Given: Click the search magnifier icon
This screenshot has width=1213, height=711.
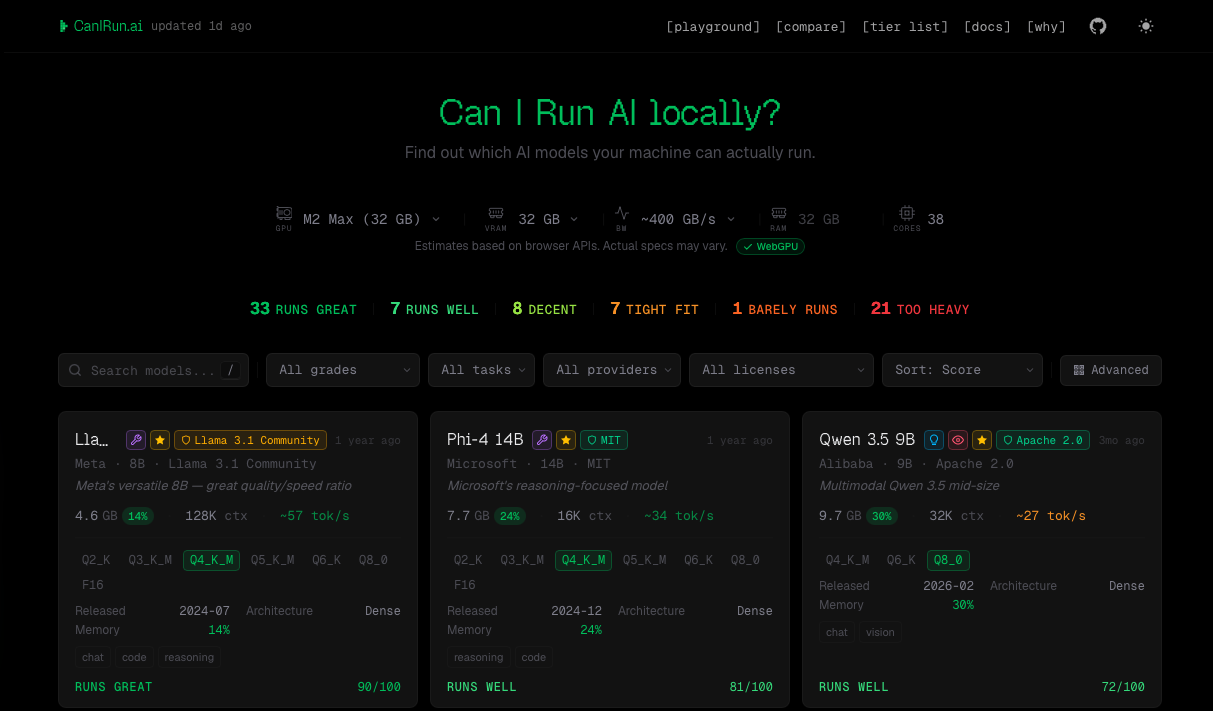Looking at the screenshot, I should pos(75,370).
